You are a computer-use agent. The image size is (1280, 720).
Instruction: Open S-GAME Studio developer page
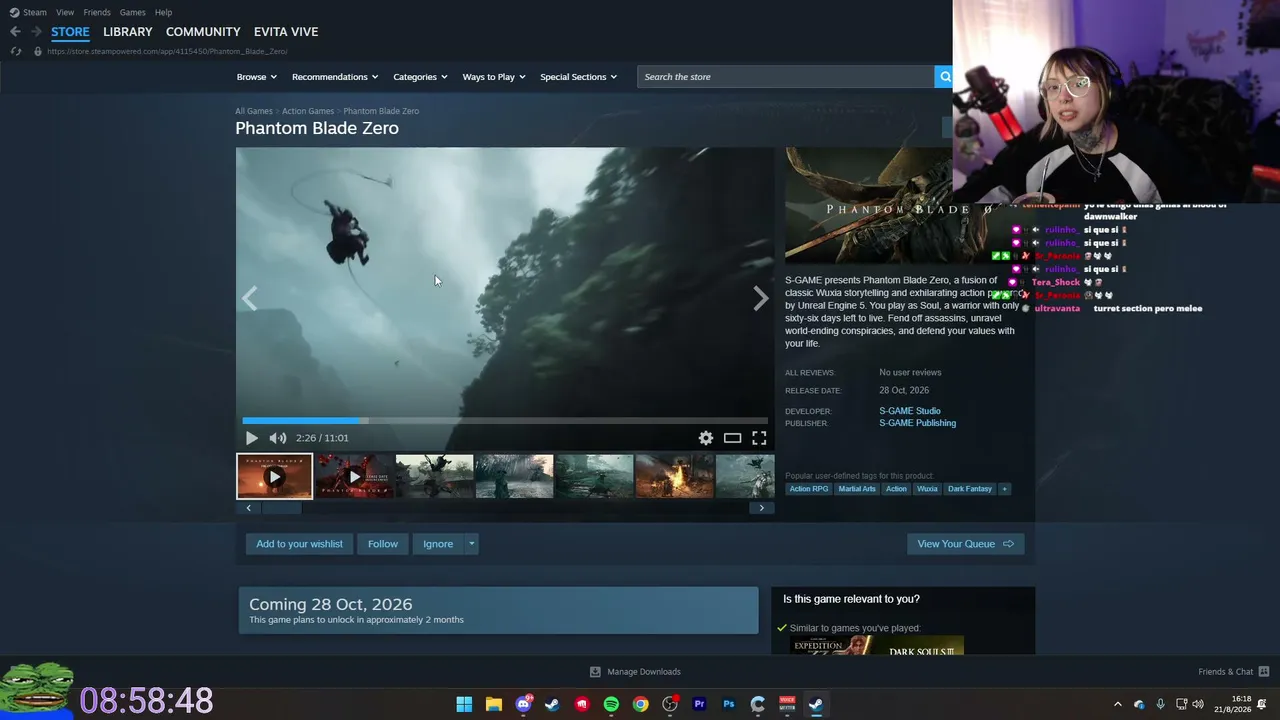point(910,411)
